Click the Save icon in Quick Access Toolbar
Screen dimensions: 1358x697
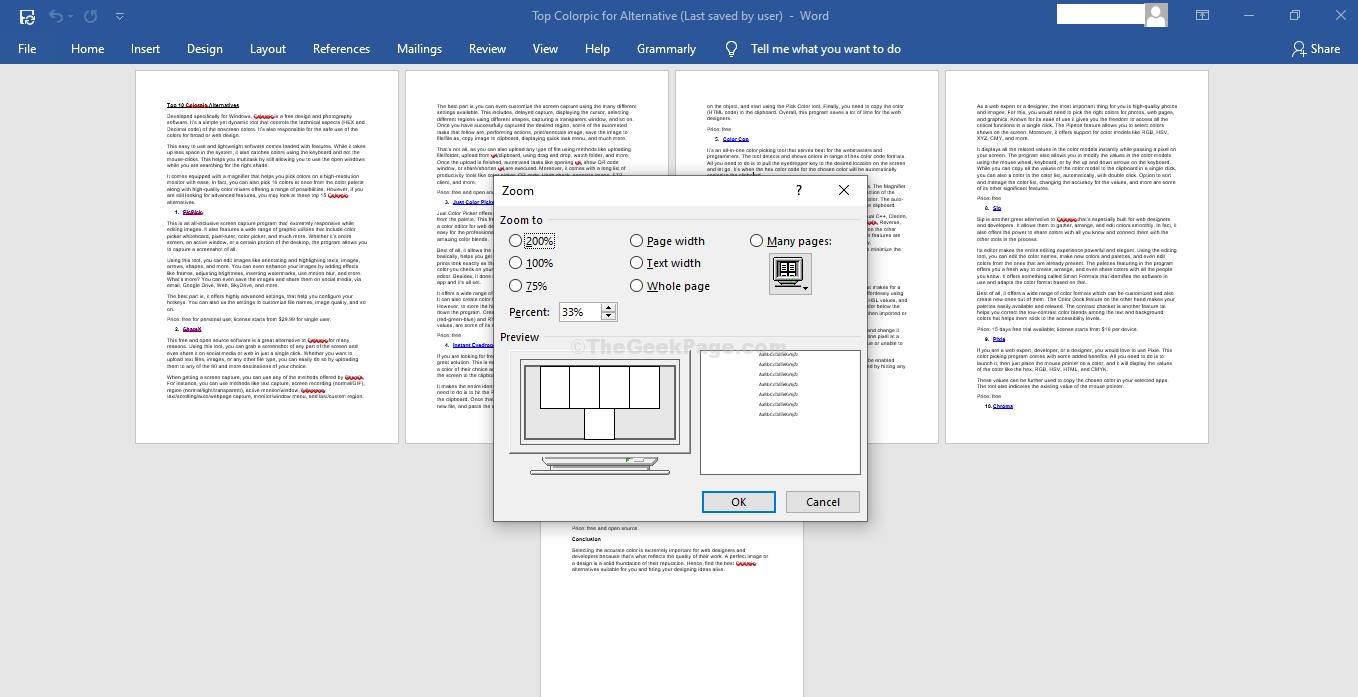[x=27, y=15]
